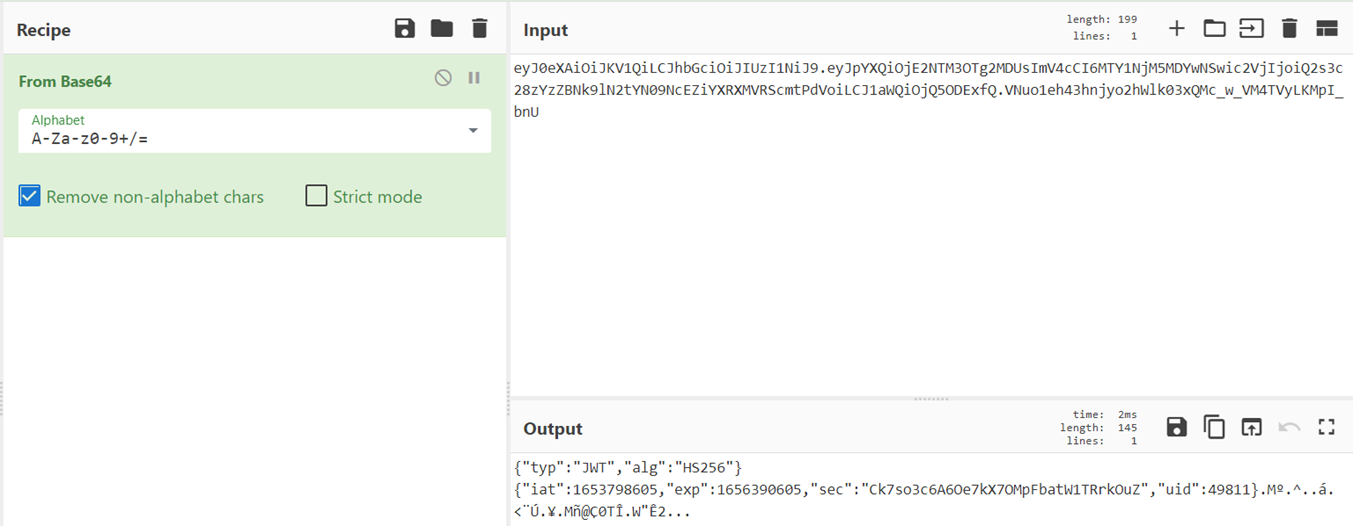Copy raw output to clipboard
This screenshot has height=526, width=1353.
pos(1214,427)
